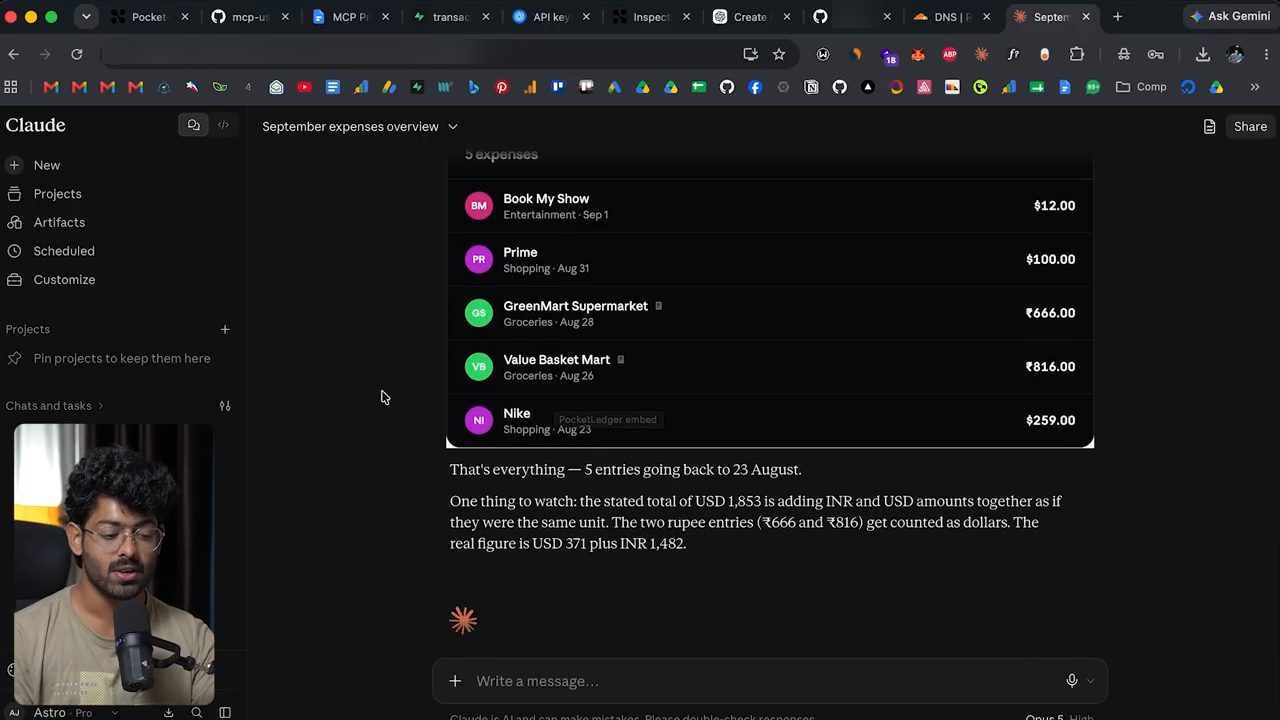The height and width of the screenshot is (720, 1280).
Task: Open the ABP Adblock Plus extension
Action: [x=950, y=55]
